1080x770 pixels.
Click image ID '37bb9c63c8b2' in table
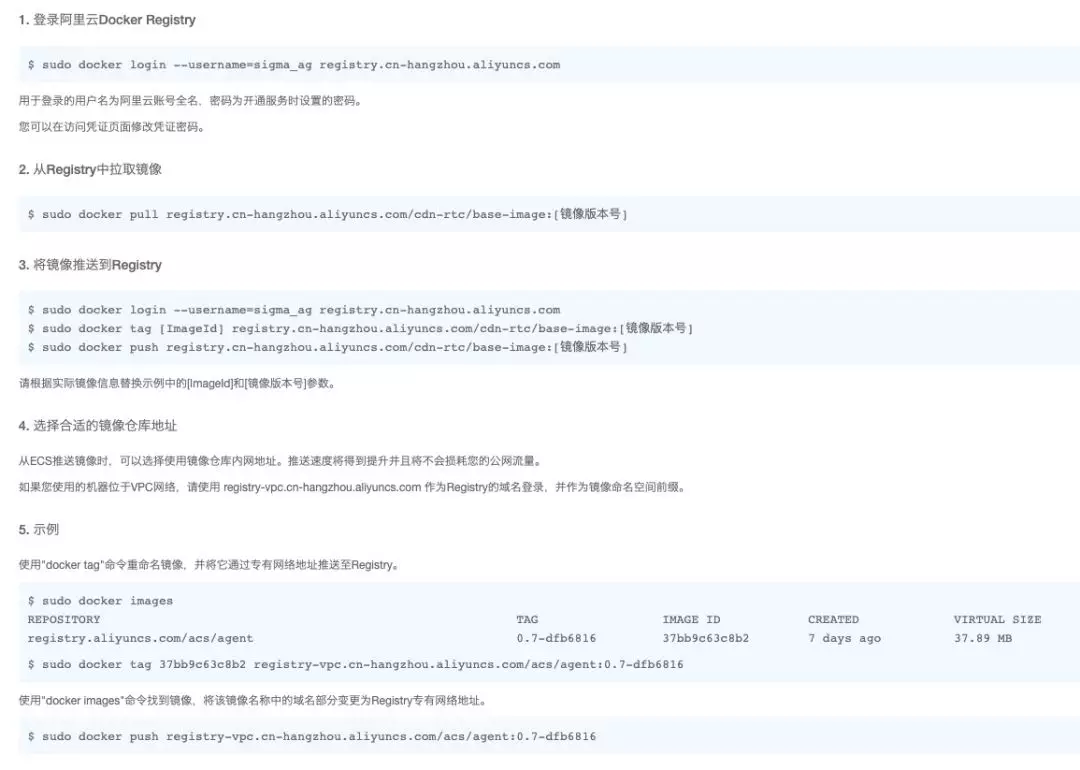(x=706, y=638)
